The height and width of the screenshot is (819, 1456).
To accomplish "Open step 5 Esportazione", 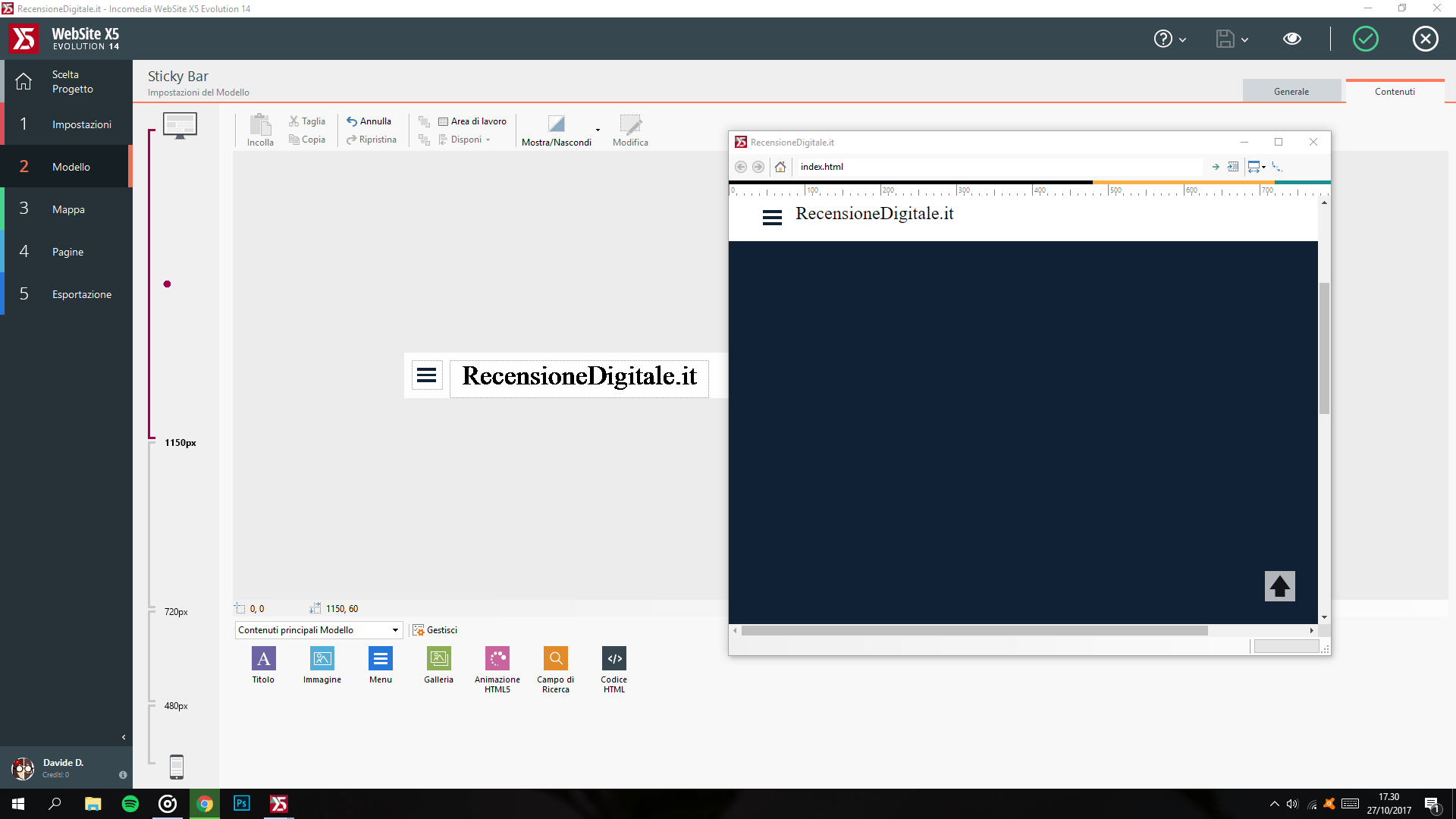I will click(x=66, y=293).
